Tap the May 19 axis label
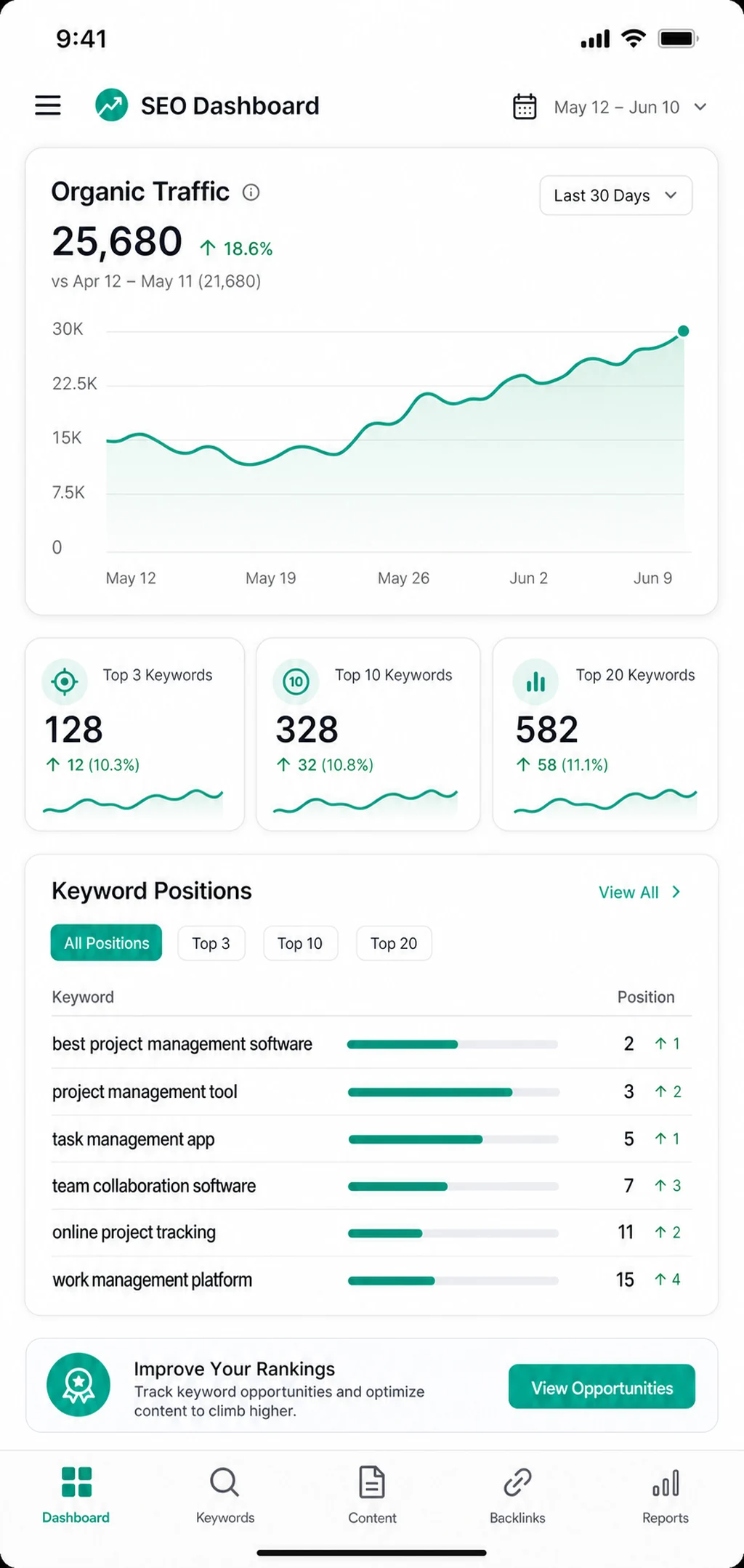Image resolution: width=744 pixels, height=1568 pixels. (270, 578)
